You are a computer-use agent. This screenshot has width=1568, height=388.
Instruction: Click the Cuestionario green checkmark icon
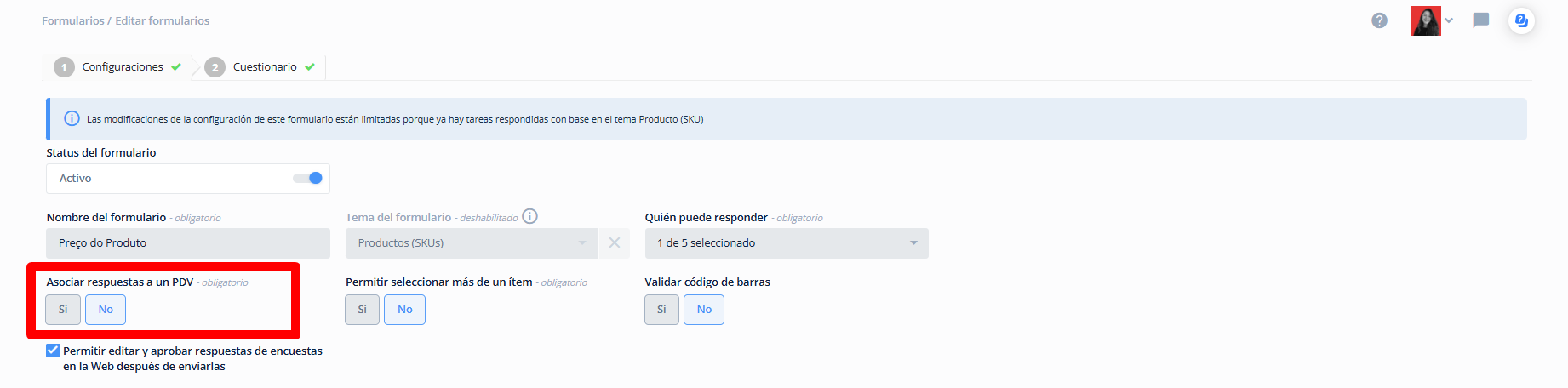pyautogui.click(x=310, y=67)
